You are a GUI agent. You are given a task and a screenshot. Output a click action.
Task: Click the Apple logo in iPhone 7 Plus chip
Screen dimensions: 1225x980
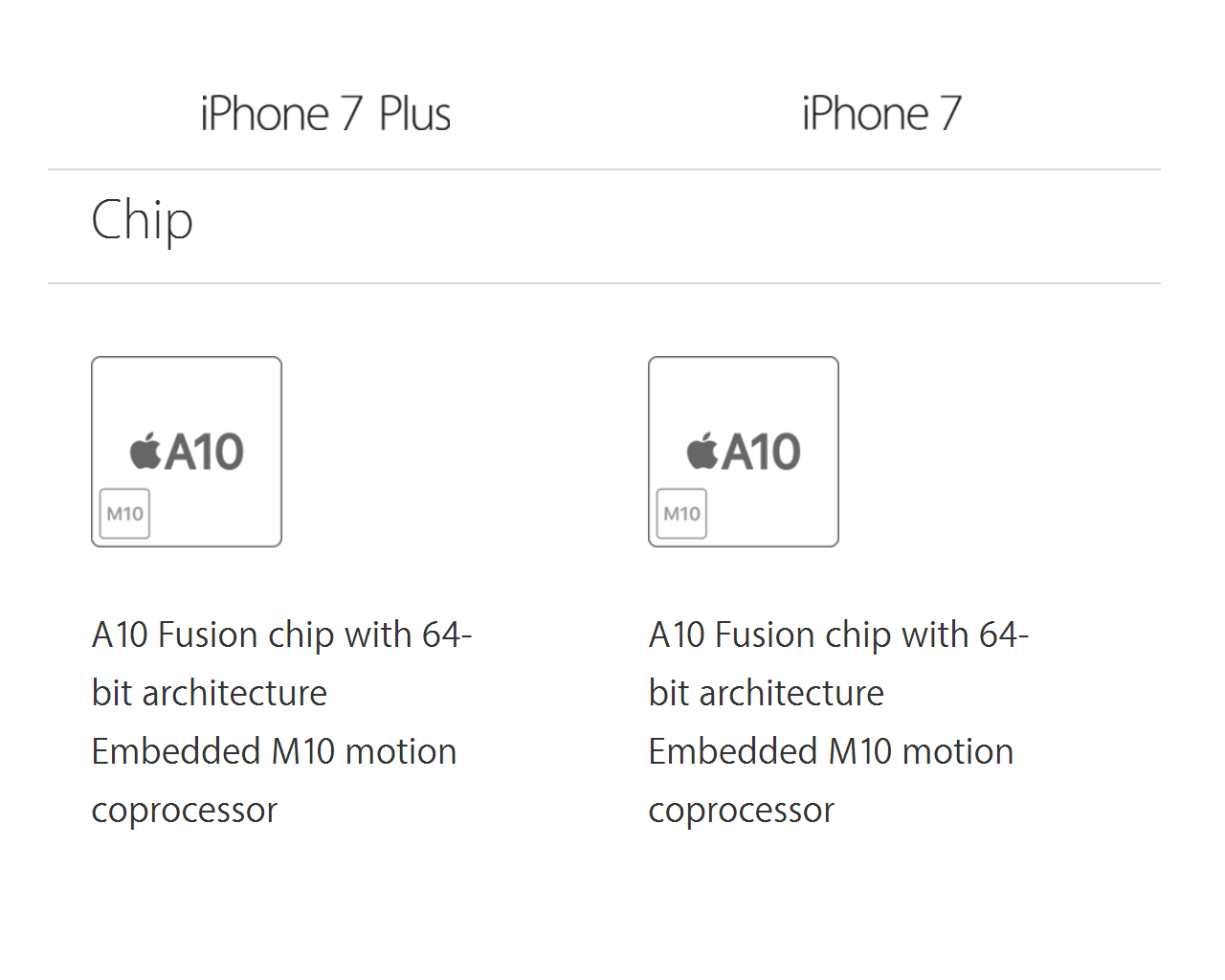click(145, 451)
